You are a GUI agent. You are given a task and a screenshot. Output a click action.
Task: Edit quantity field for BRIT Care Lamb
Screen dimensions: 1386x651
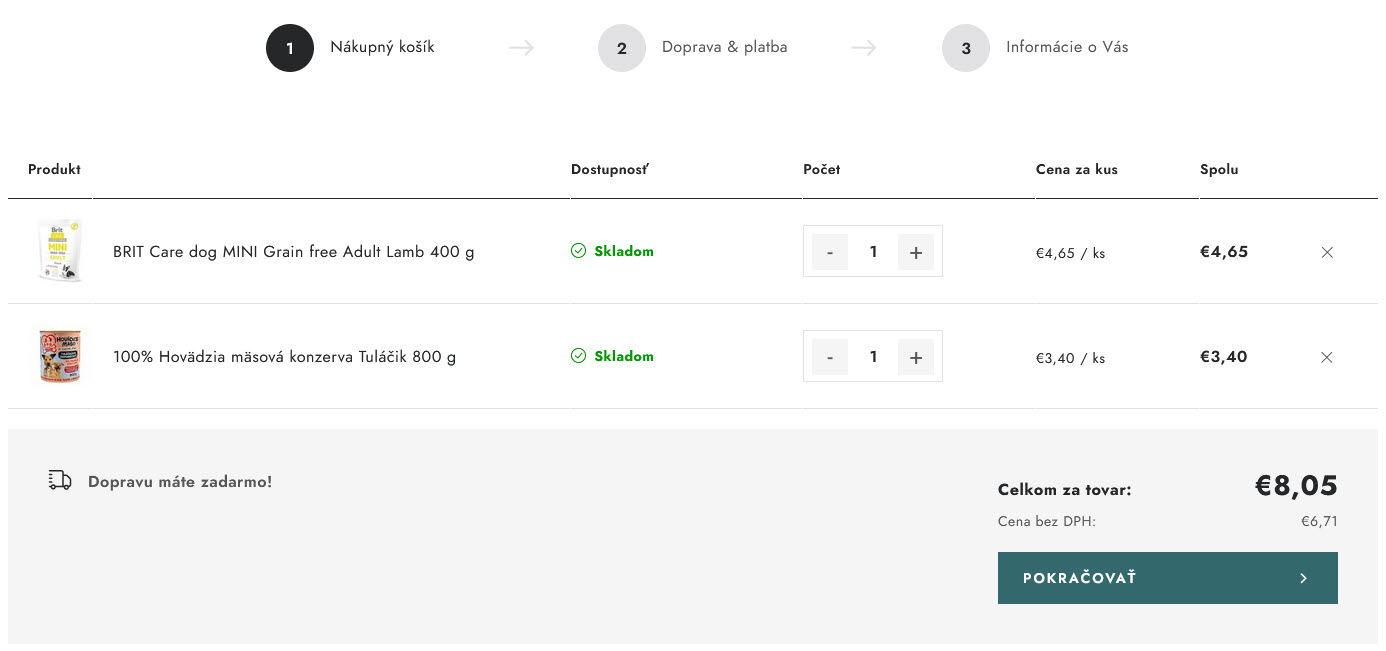[873, 252]
